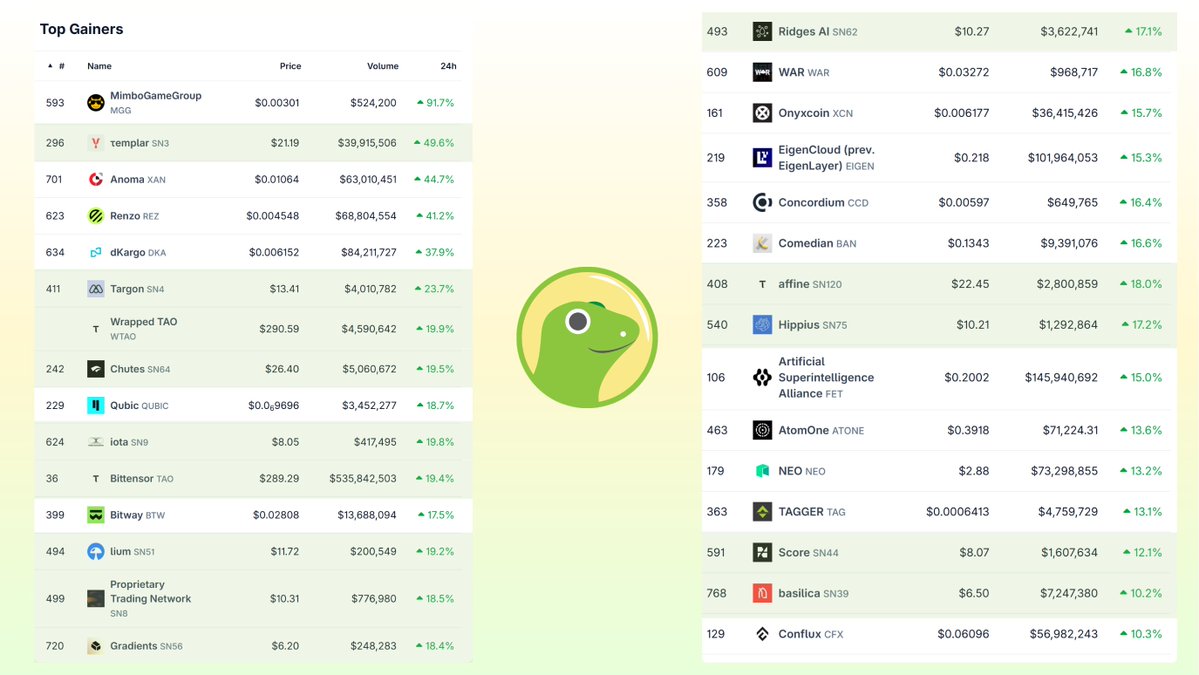Click the $0.0006413 price cell
1199x675 pixels.
957,511
